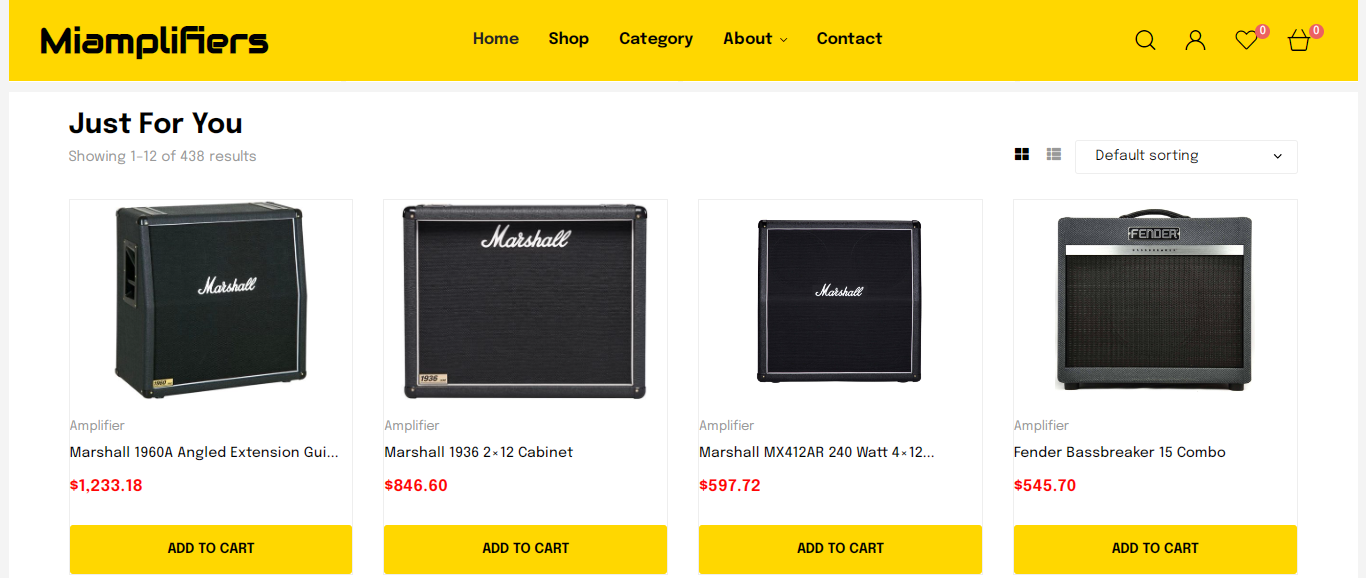This screenshot has width=1366, height=578.
Task: Click Amplifier label under Marshall MX412AR
Action: coord(726,425)
